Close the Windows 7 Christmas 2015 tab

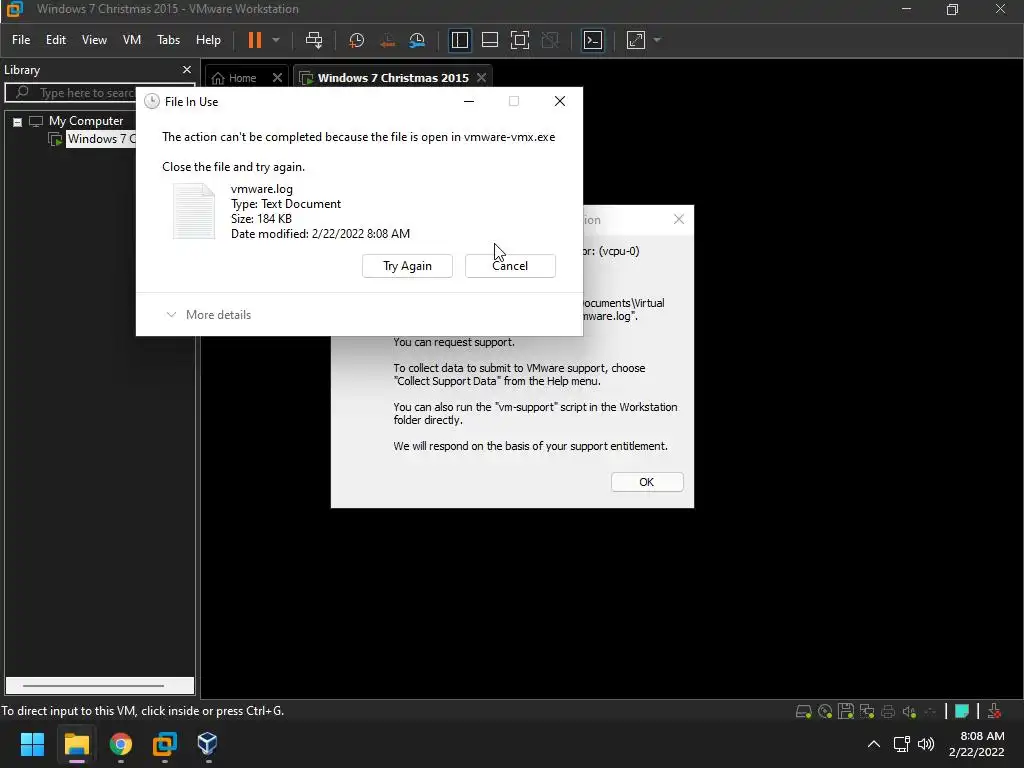(481, 78)
